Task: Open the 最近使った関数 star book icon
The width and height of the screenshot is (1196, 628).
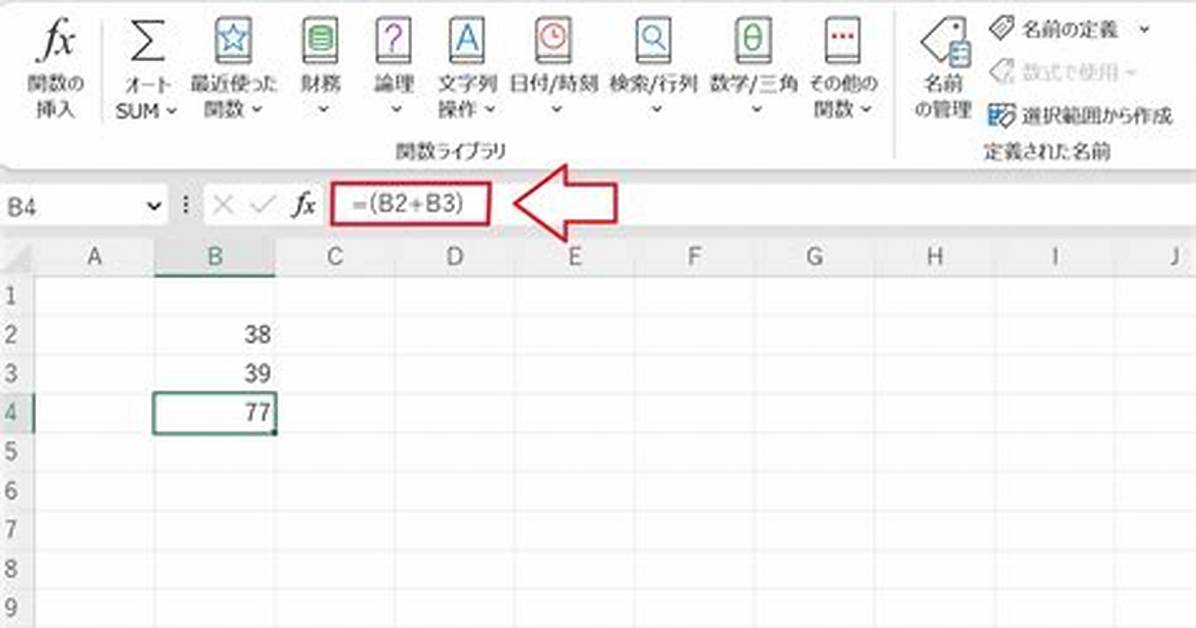Action: (x=233, y=40)
